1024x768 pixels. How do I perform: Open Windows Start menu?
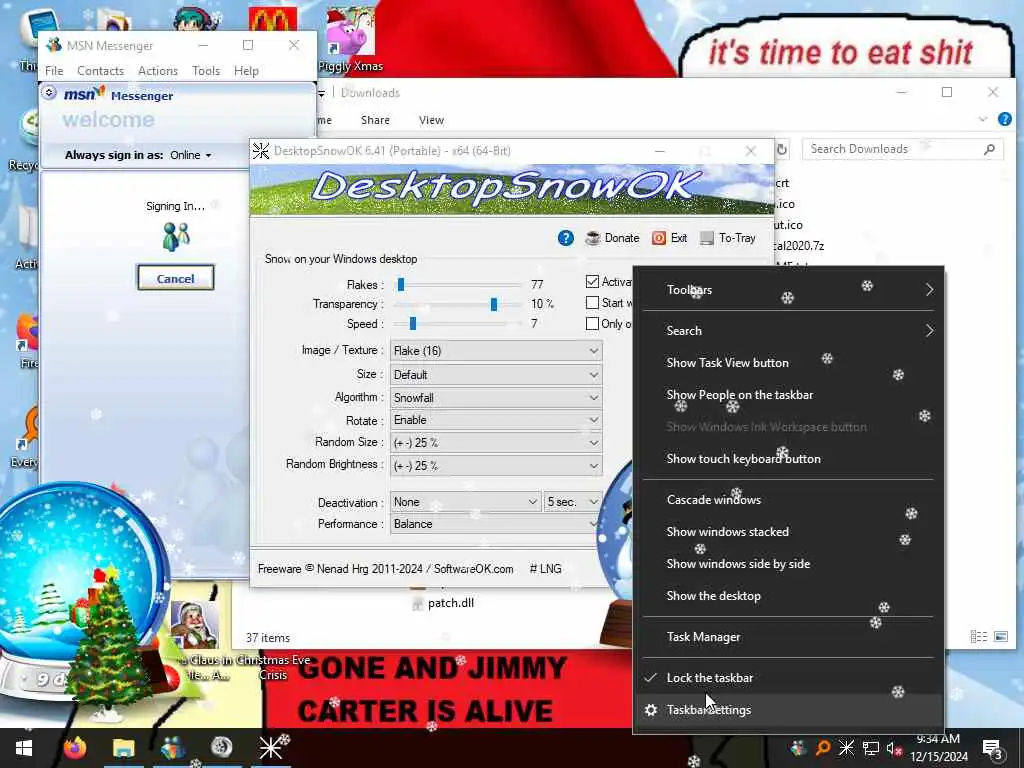[x=24, y=748]
